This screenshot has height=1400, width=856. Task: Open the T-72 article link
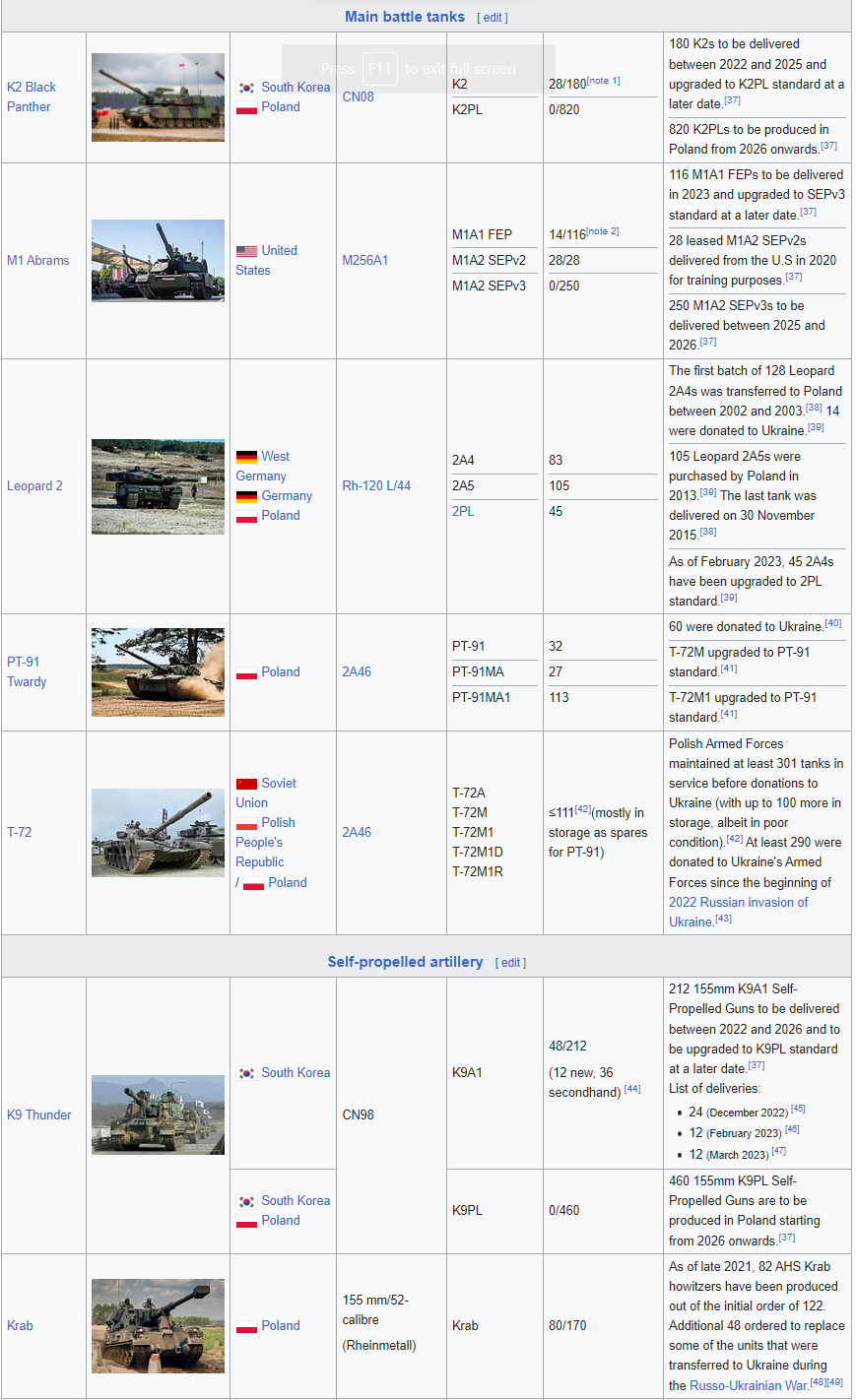point(20,832)
